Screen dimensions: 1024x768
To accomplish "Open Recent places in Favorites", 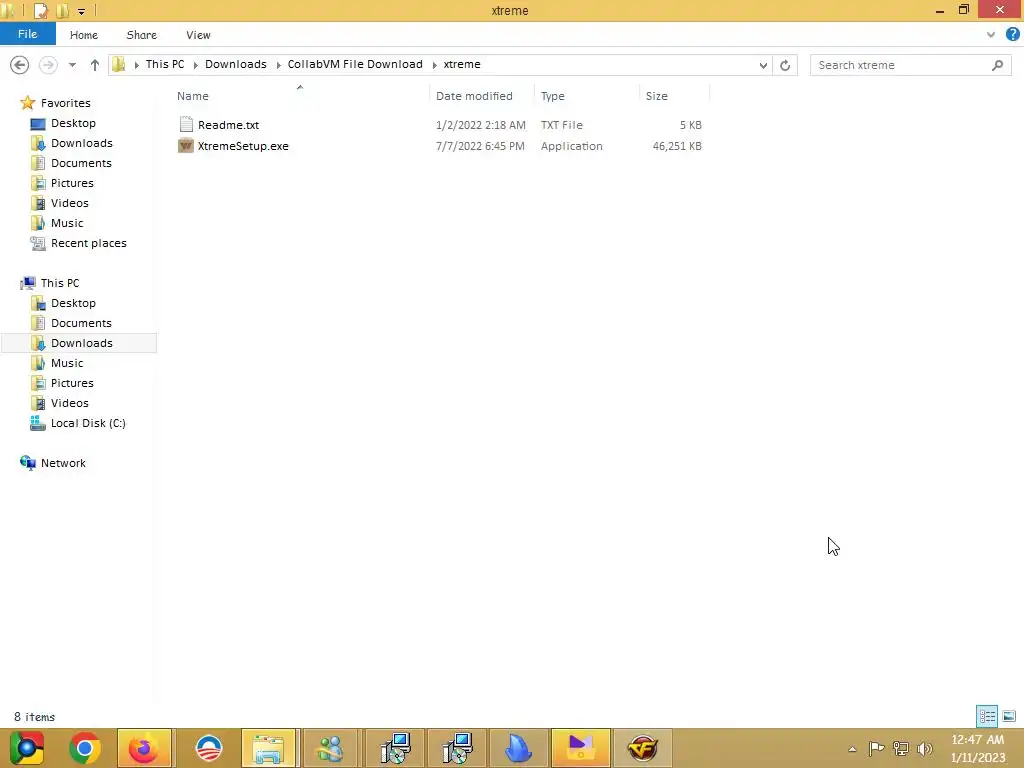I will tap(88, 243).
